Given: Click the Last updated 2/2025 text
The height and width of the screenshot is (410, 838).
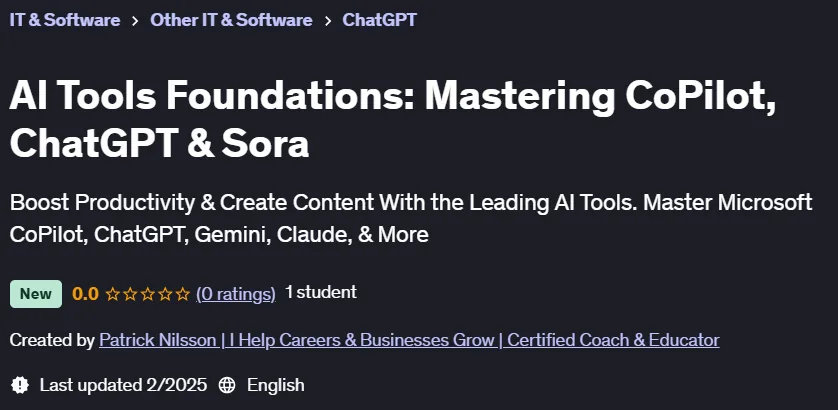Looking at the screenshot, I should click(x=123, y=385).
